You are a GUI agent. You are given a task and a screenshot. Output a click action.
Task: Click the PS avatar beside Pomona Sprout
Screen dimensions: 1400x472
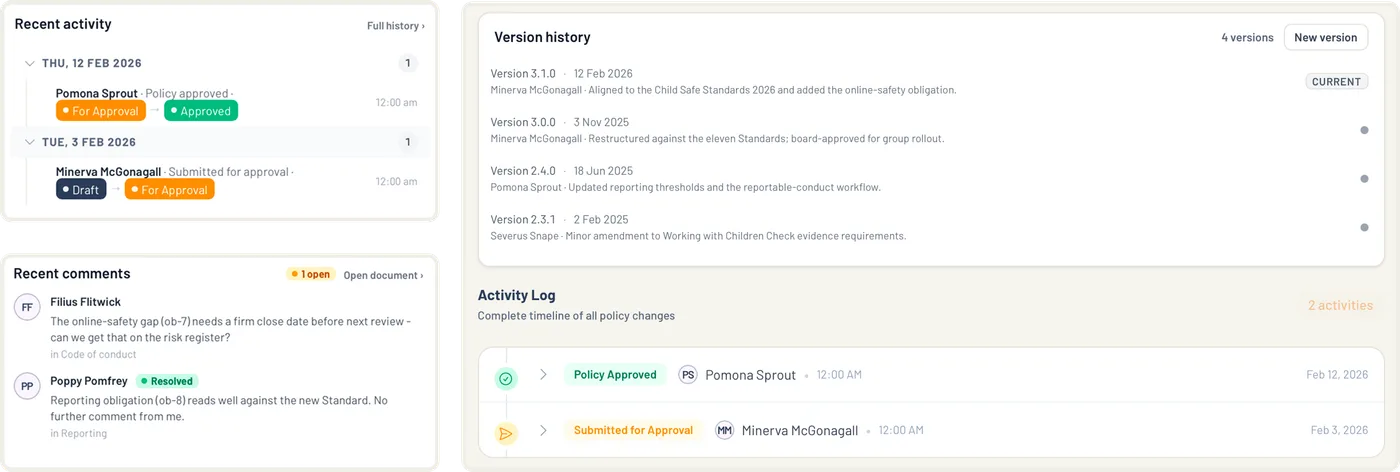(x=687, y=375)
